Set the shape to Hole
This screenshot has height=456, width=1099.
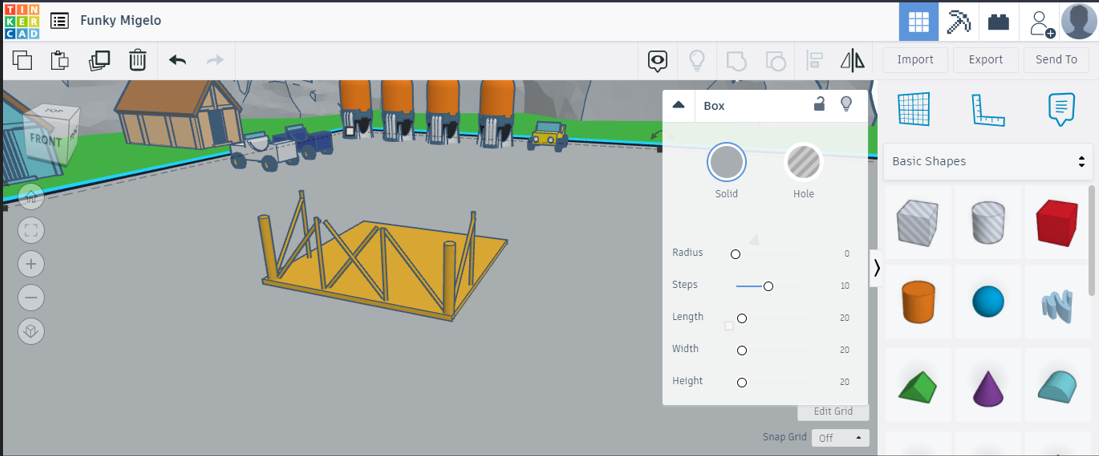[x=803, y=163]
